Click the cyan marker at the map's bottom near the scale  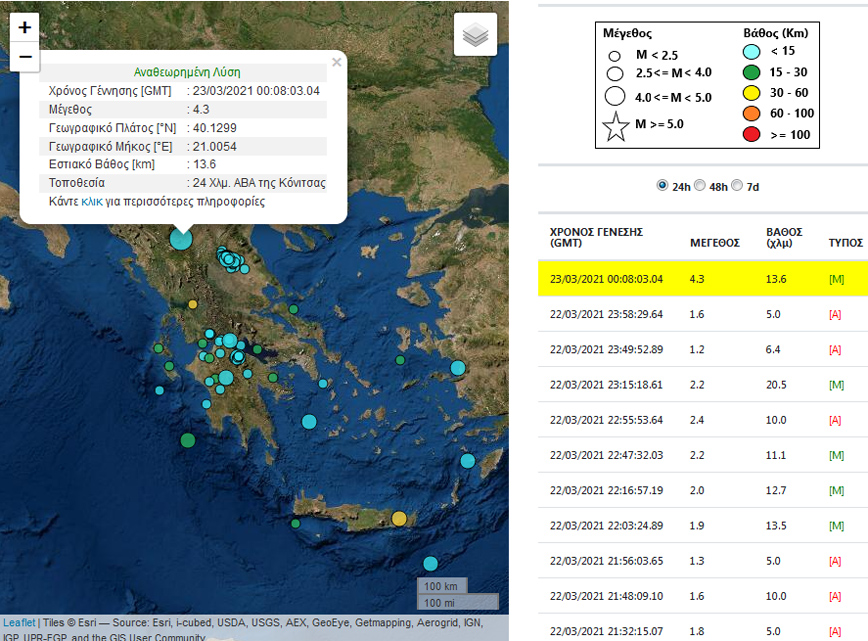point(430,564)
